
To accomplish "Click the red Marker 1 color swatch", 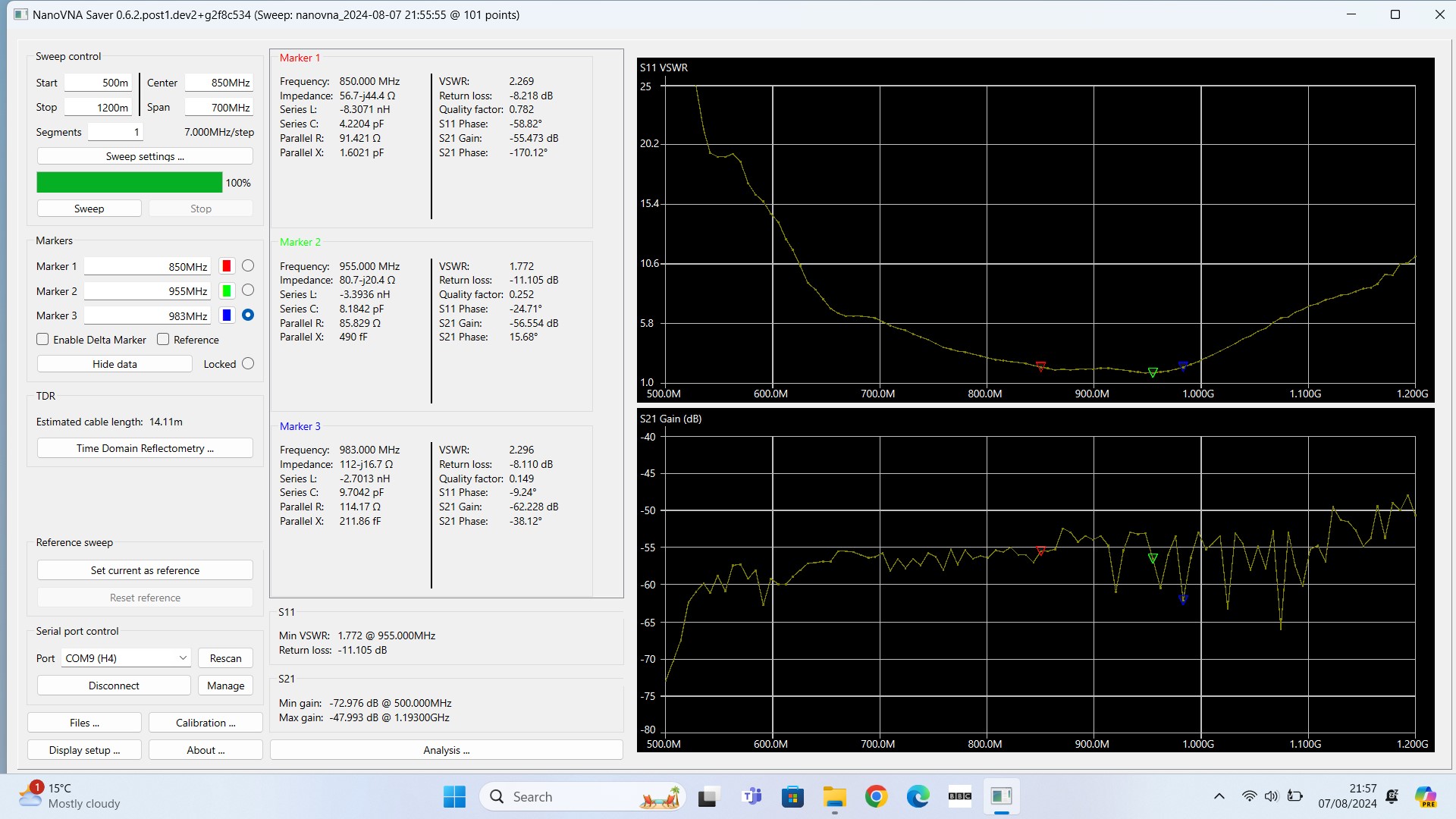I will [226, 266].
